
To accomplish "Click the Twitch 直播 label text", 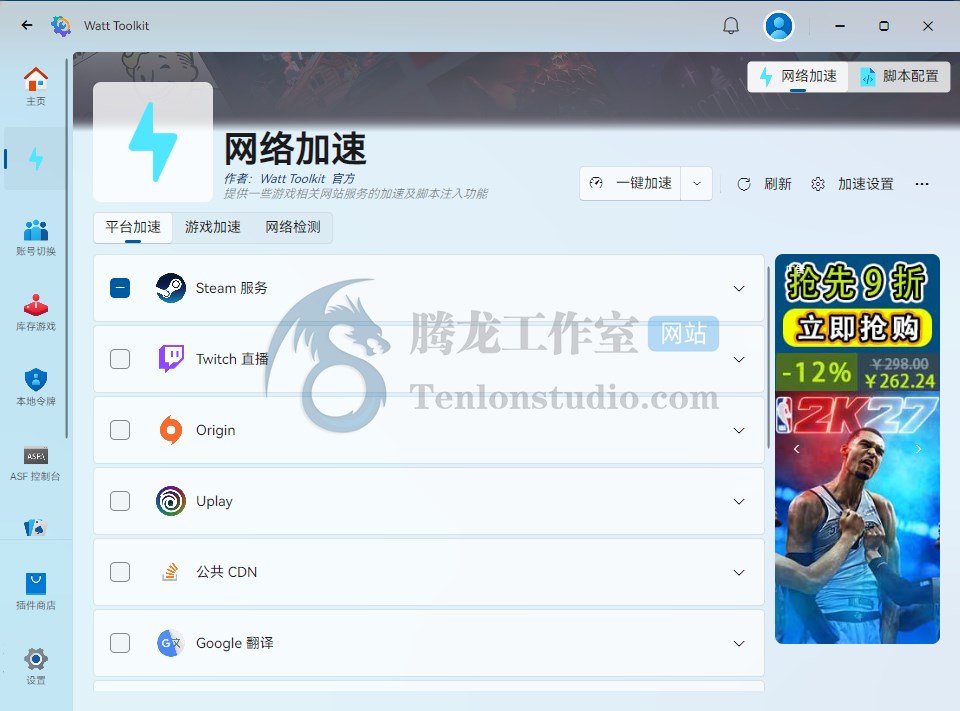I will click(x=232, y=359).
